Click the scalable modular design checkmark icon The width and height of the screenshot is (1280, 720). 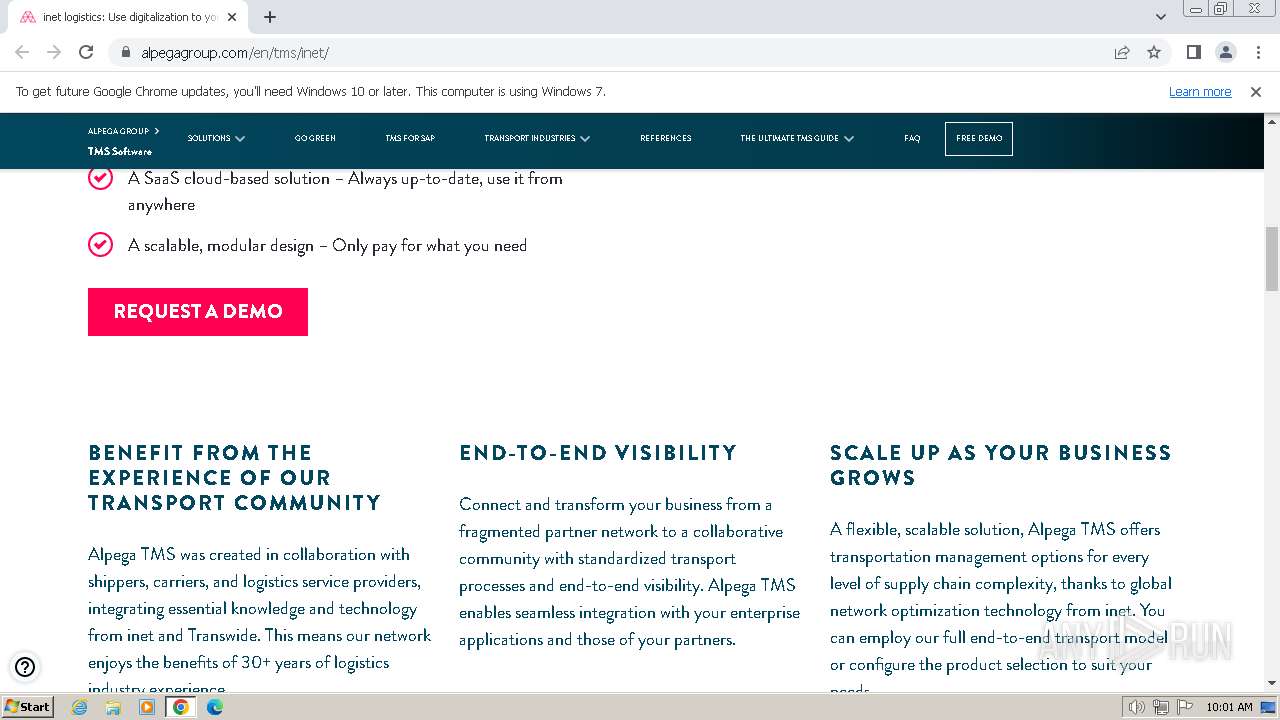coord(100,244)
